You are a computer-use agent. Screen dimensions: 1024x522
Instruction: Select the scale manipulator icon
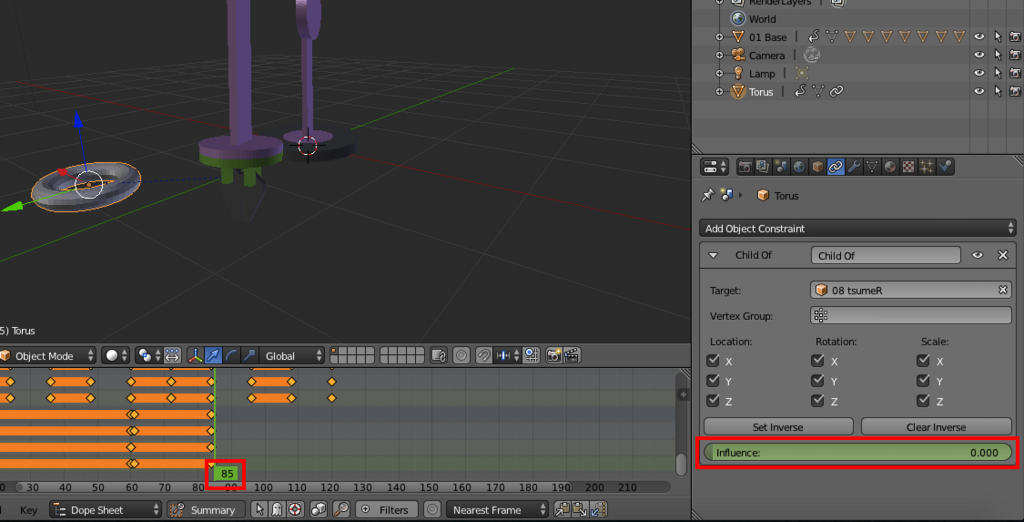(249, 355)
